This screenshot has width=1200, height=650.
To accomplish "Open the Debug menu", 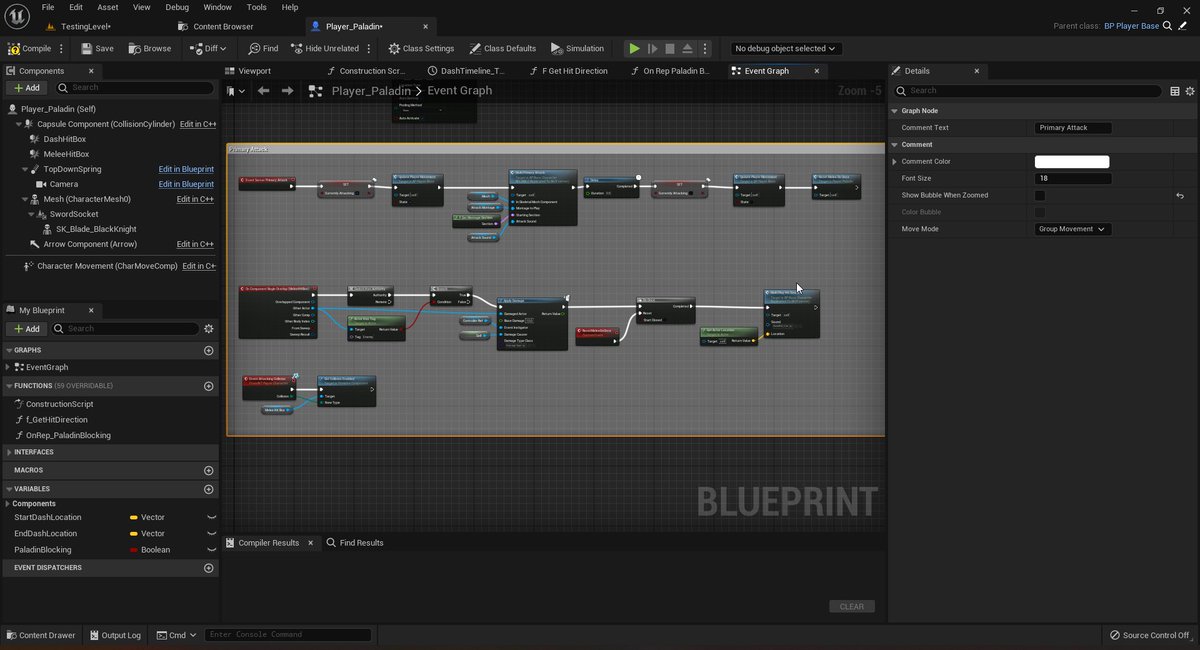I will click(177, 7).
